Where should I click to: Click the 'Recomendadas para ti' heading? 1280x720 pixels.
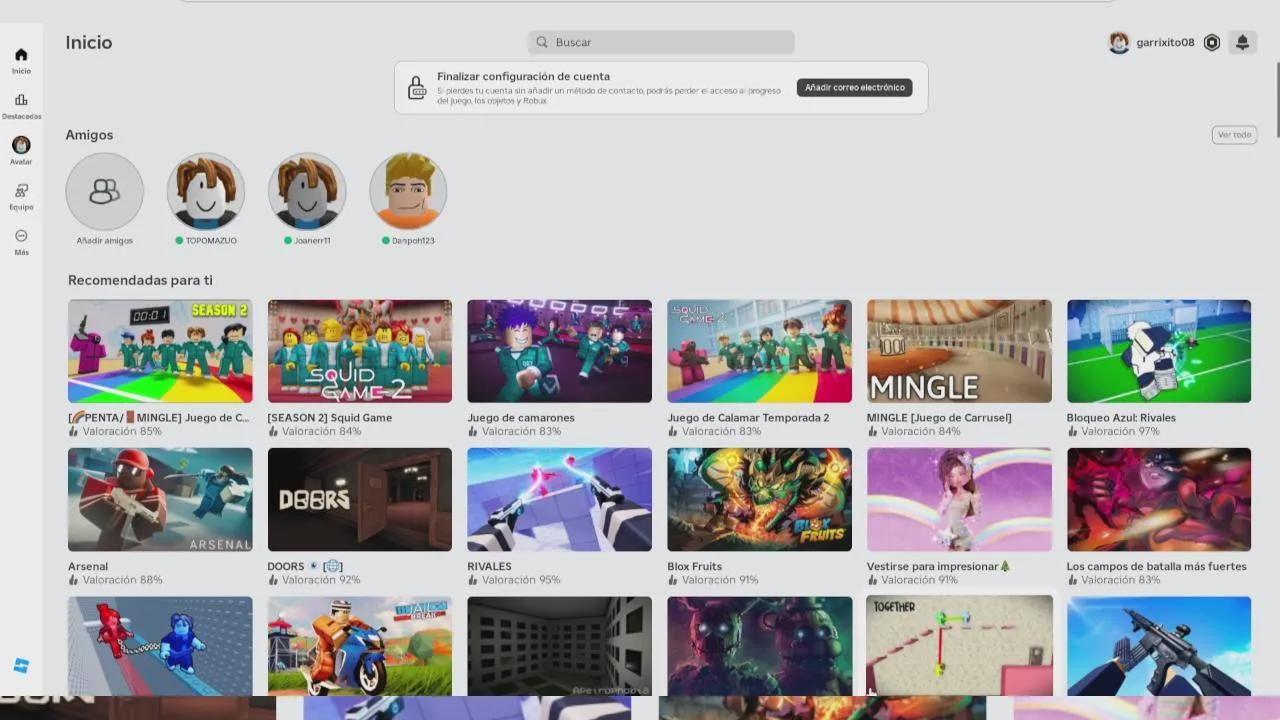pos(140,280)
